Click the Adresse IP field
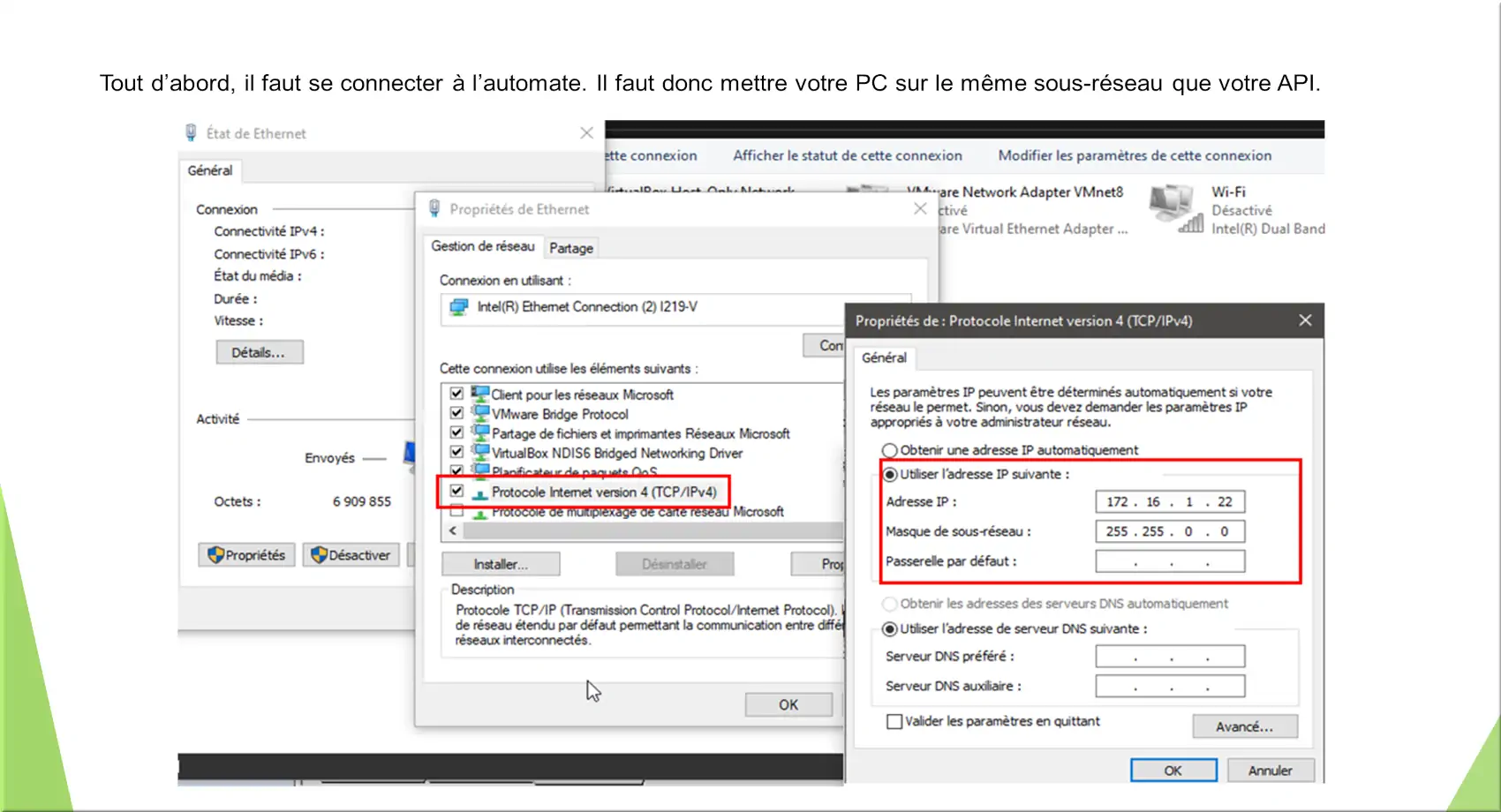Image resolution: width=1501 pixels, height=812 pixels. tap(1170, 502)
